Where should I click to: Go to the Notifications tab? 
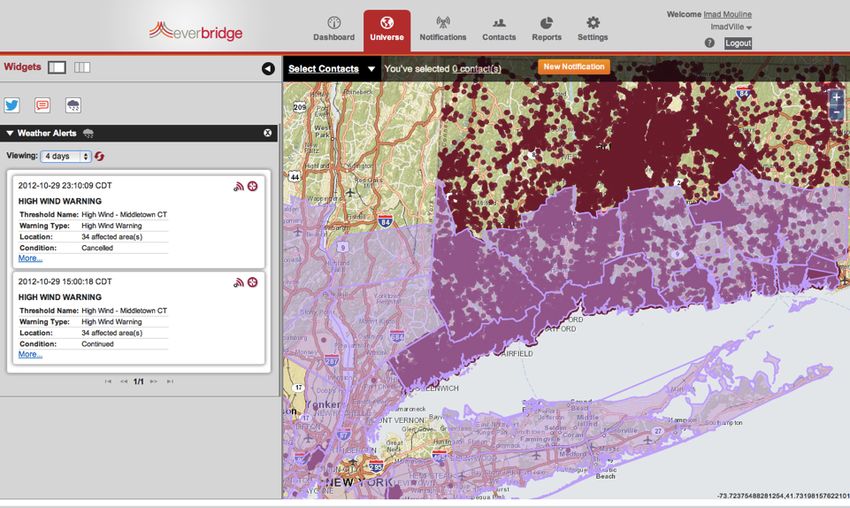[442, 30]
